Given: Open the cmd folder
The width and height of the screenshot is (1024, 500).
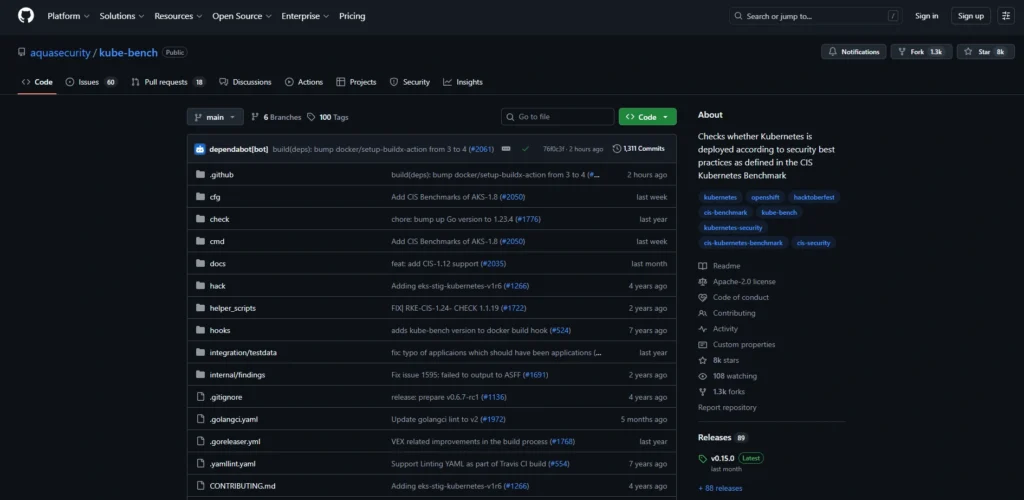Looking at the screenshot, I should (x=217, y=242).
